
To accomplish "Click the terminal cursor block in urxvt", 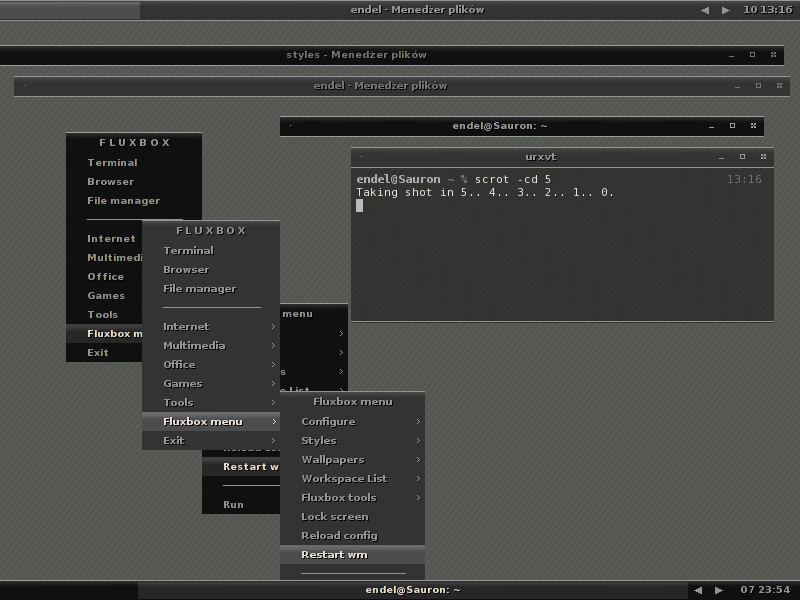I will [360, 206].
